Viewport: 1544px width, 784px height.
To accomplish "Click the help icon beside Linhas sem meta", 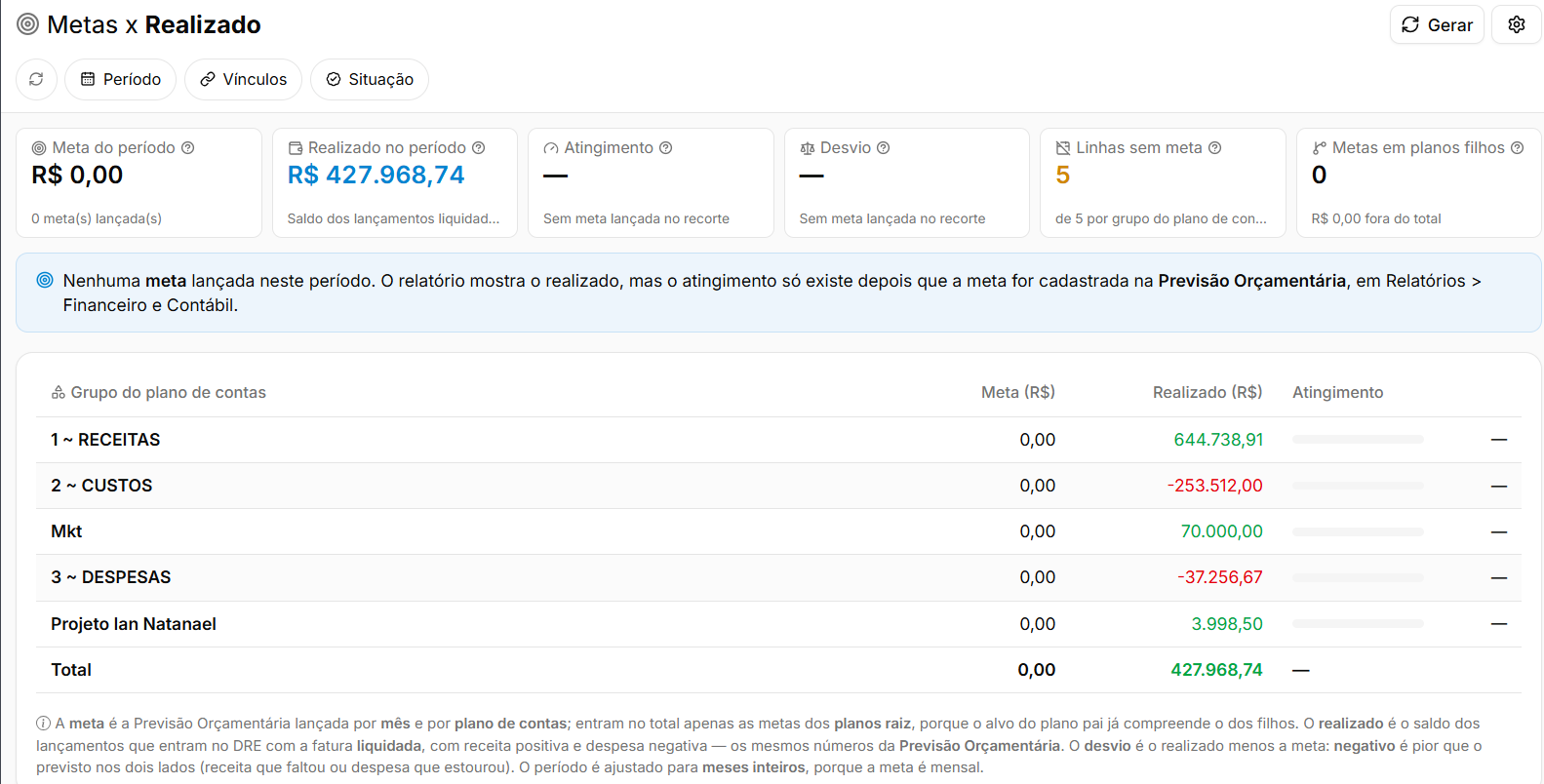I will 1215,148.
